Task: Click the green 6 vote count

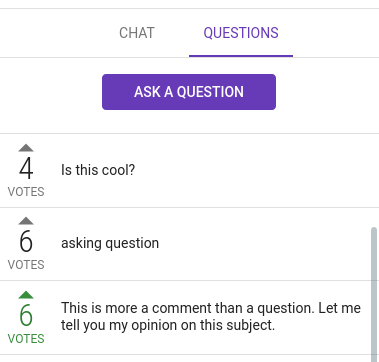Action: [x=26, y=315]
